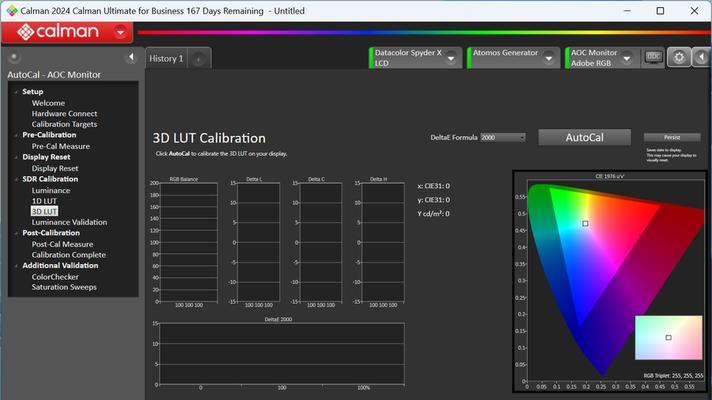Go to the Calibration Complete page
Viewport: 712px width, 400px height.
click(69, 255)
